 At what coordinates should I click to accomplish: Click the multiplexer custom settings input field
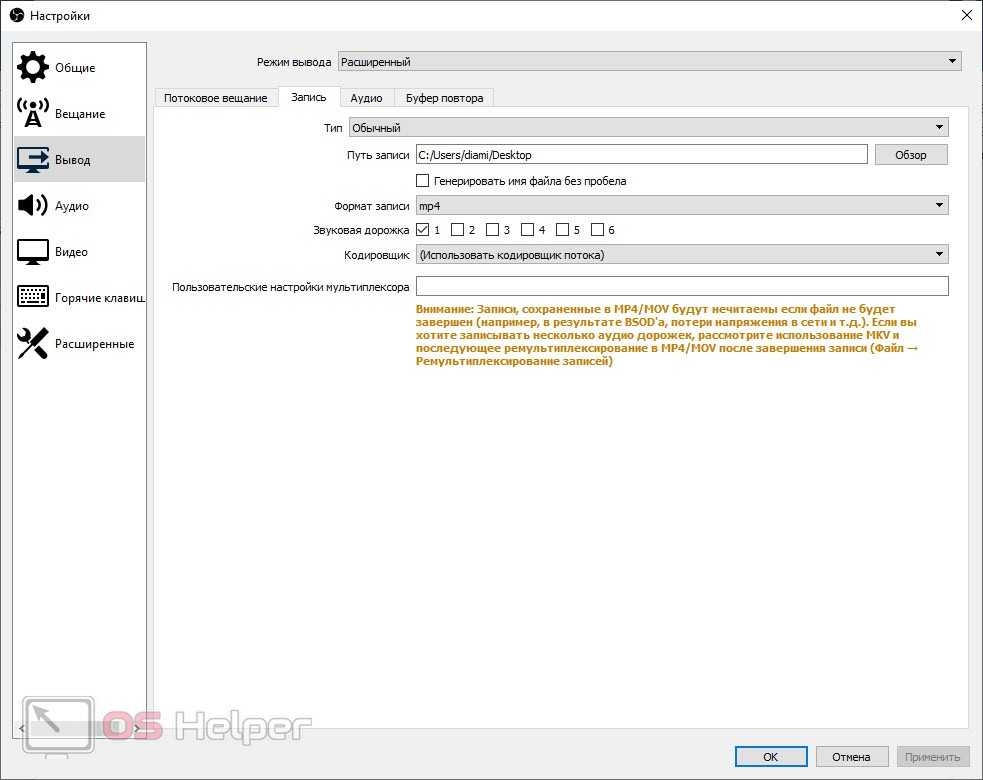(681, 286)
